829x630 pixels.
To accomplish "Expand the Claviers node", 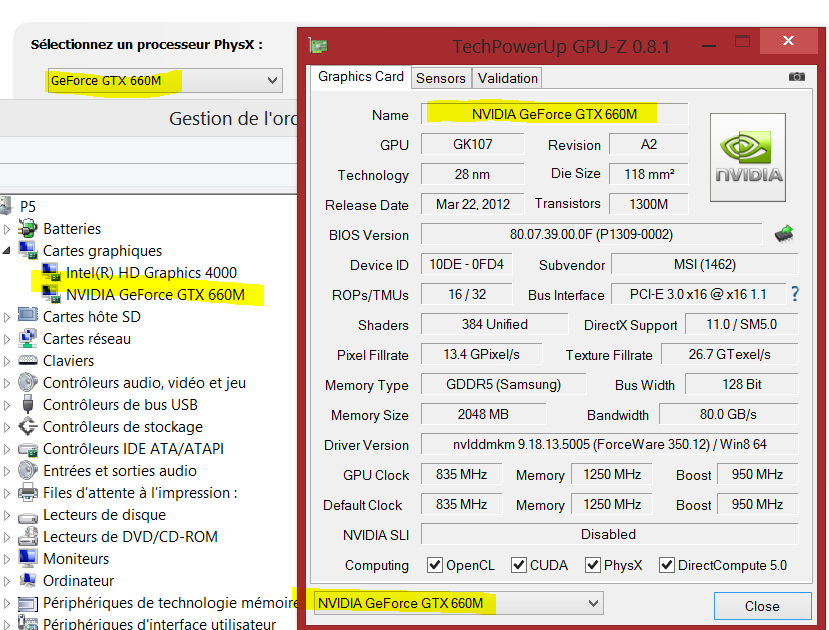I will pos(6,361).
